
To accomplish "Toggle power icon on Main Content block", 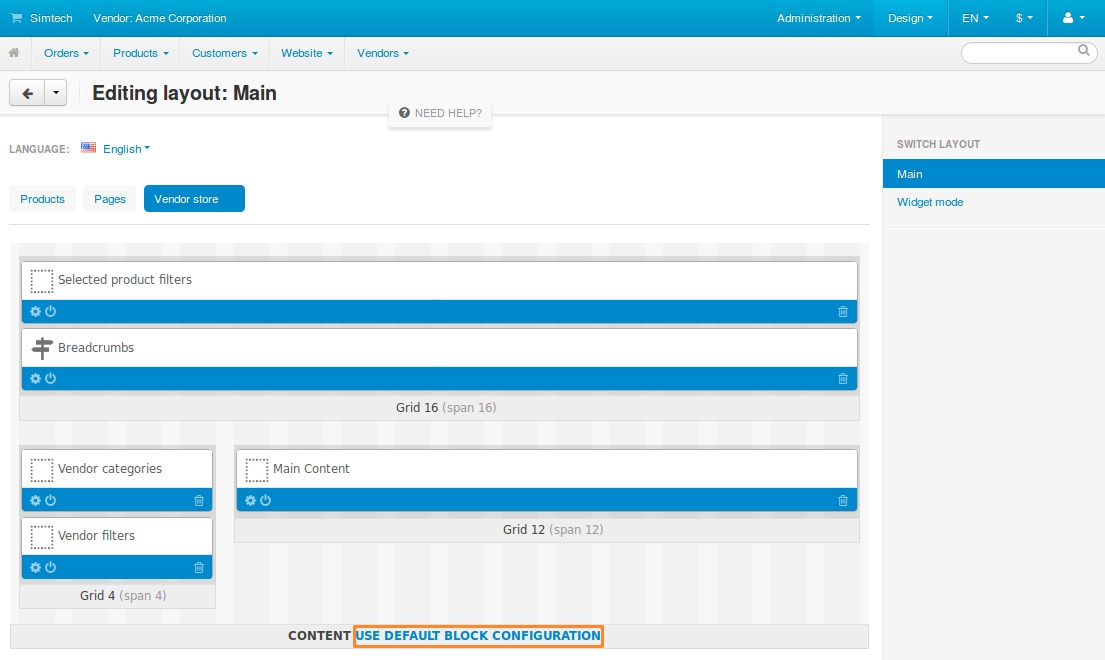I will coord(266,500).
